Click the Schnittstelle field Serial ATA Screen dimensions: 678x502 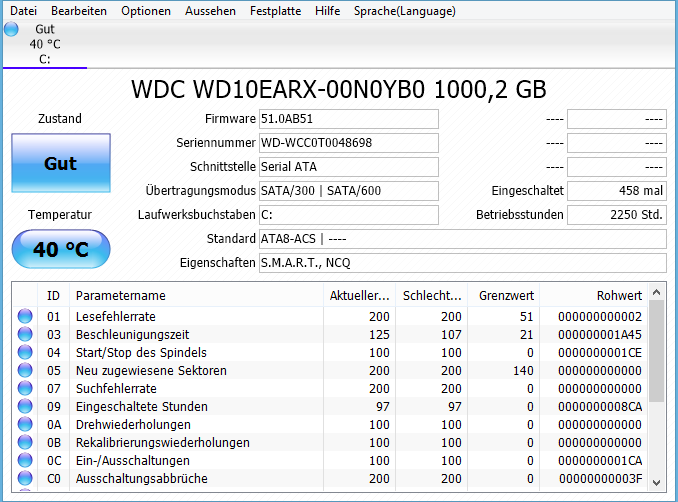click(x=349, y=167)
